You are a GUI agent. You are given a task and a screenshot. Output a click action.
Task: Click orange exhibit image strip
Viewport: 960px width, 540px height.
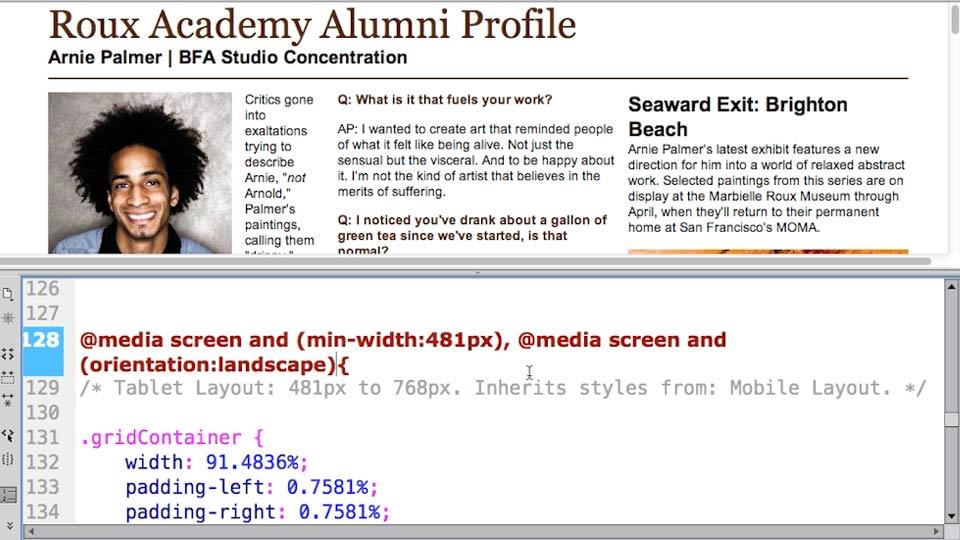pos(768,252)
